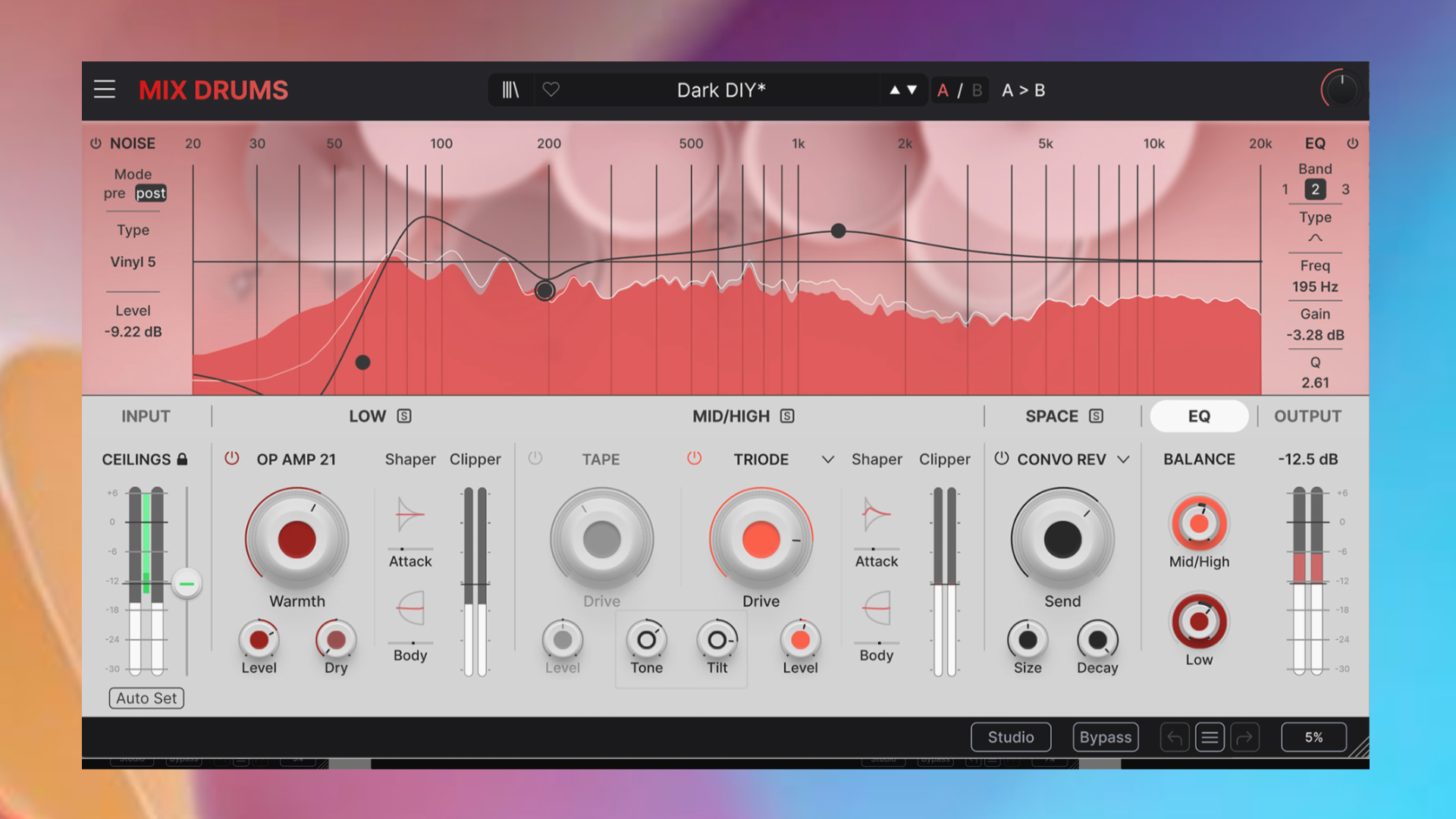Open the hamburger main menu
This screenshot has width=1456, height=819.
[105, 89]
